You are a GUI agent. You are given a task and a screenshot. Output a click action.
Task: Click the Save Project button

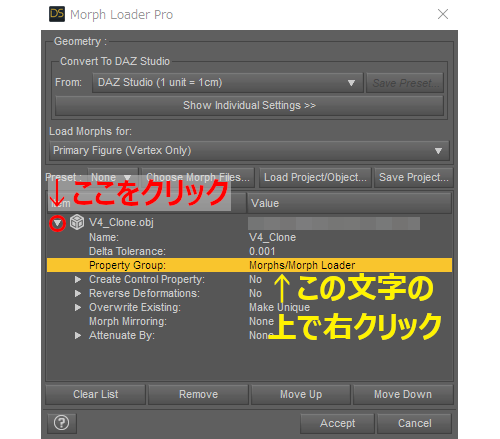pos(414,177)
